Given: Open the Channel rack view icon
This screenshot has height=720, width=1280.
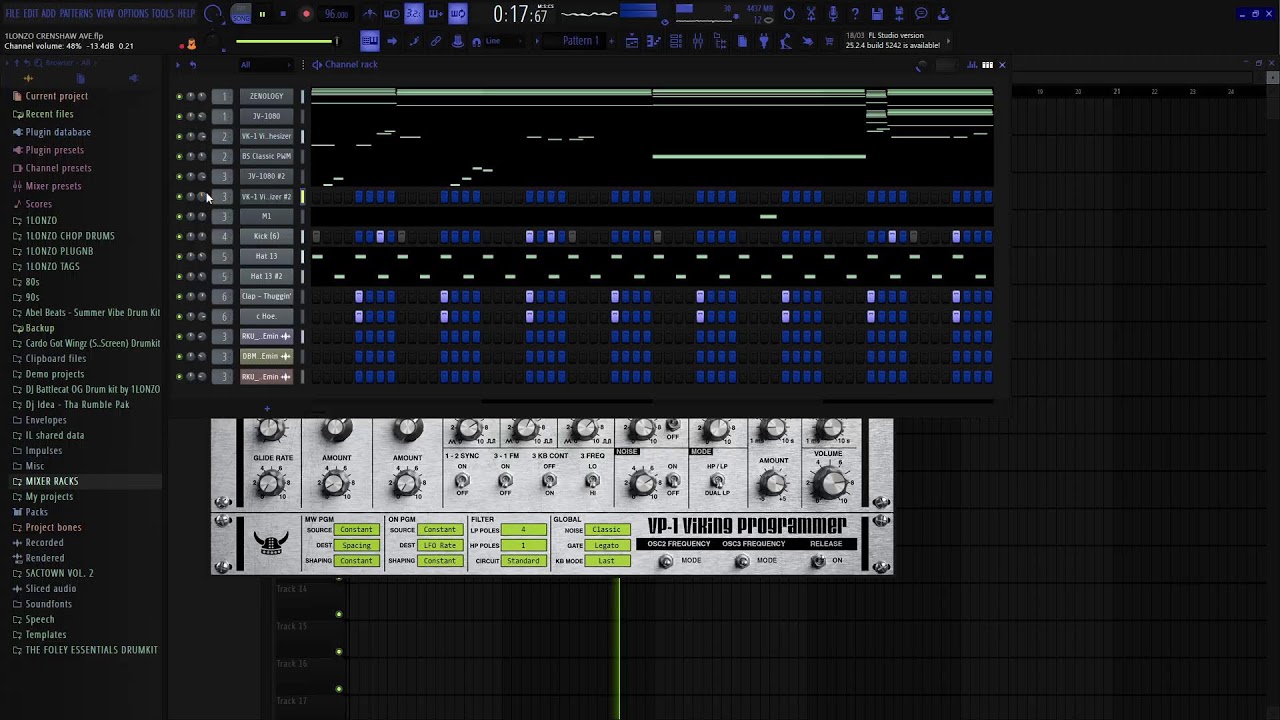Looking at the screenshot, I should (x=676, y=41).
